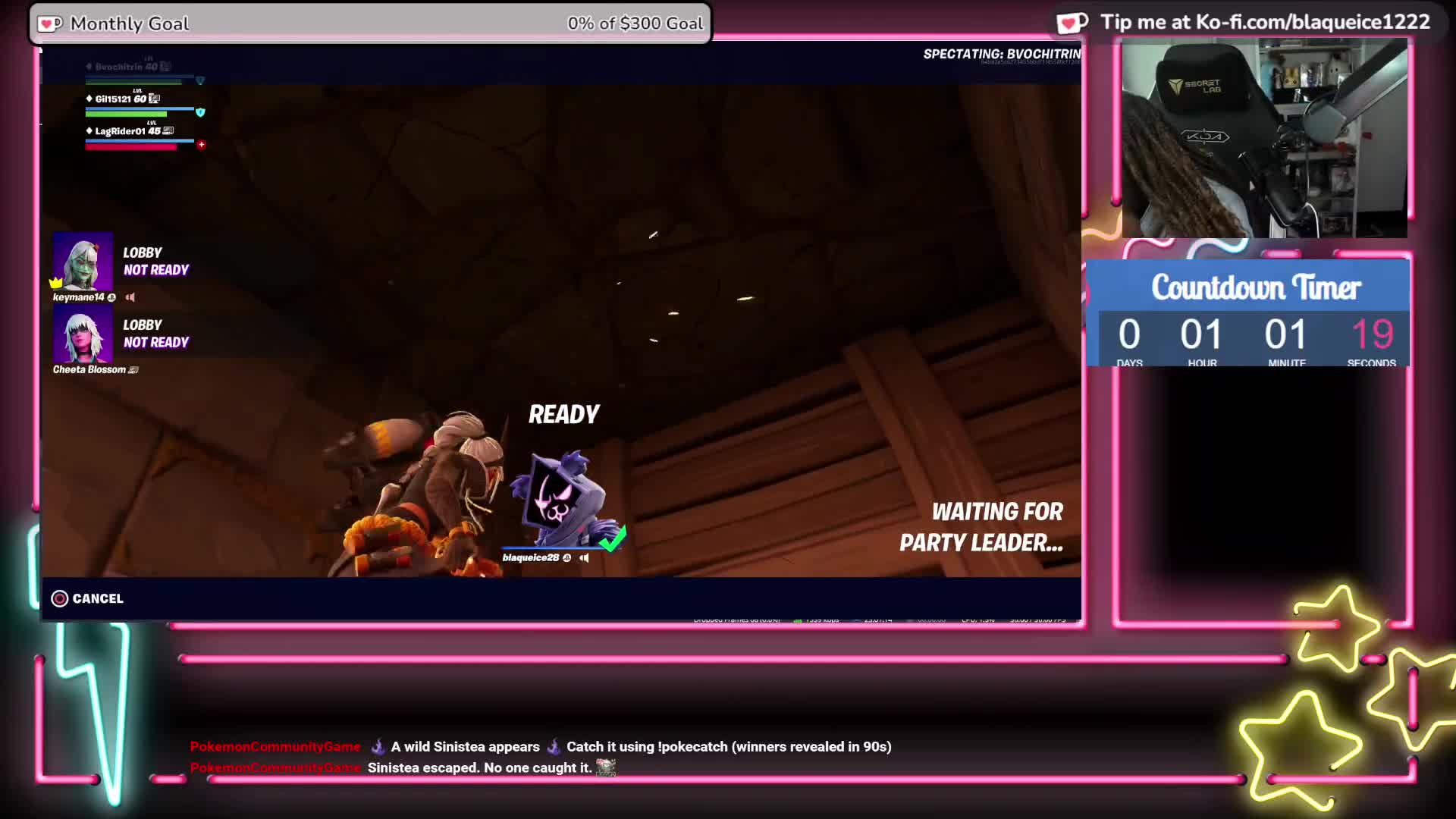
Task: Click the blaqueice28 player name label
Action: point(530,558)
